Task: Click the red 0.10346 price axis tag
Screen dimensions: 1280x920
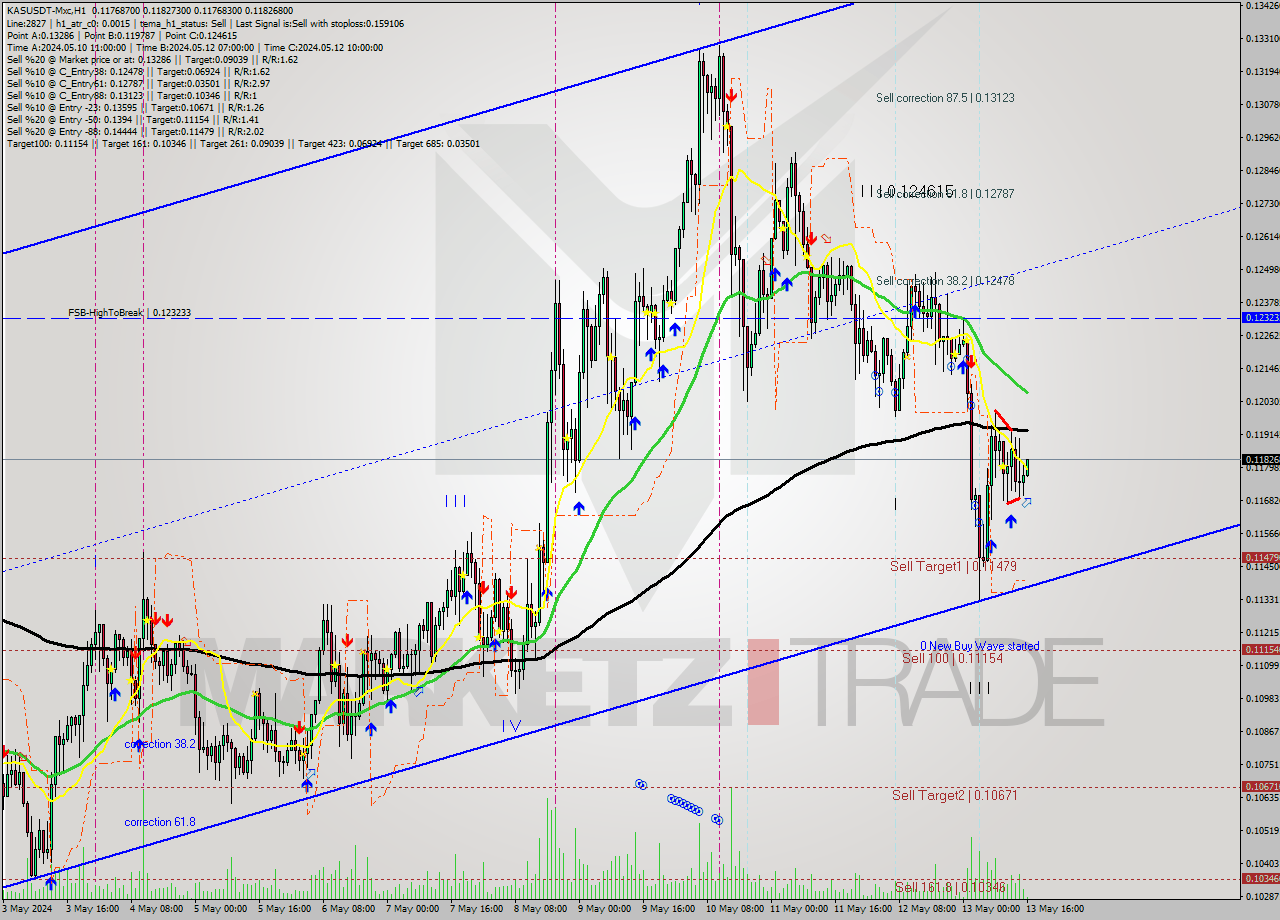Action: (1260, 878)
